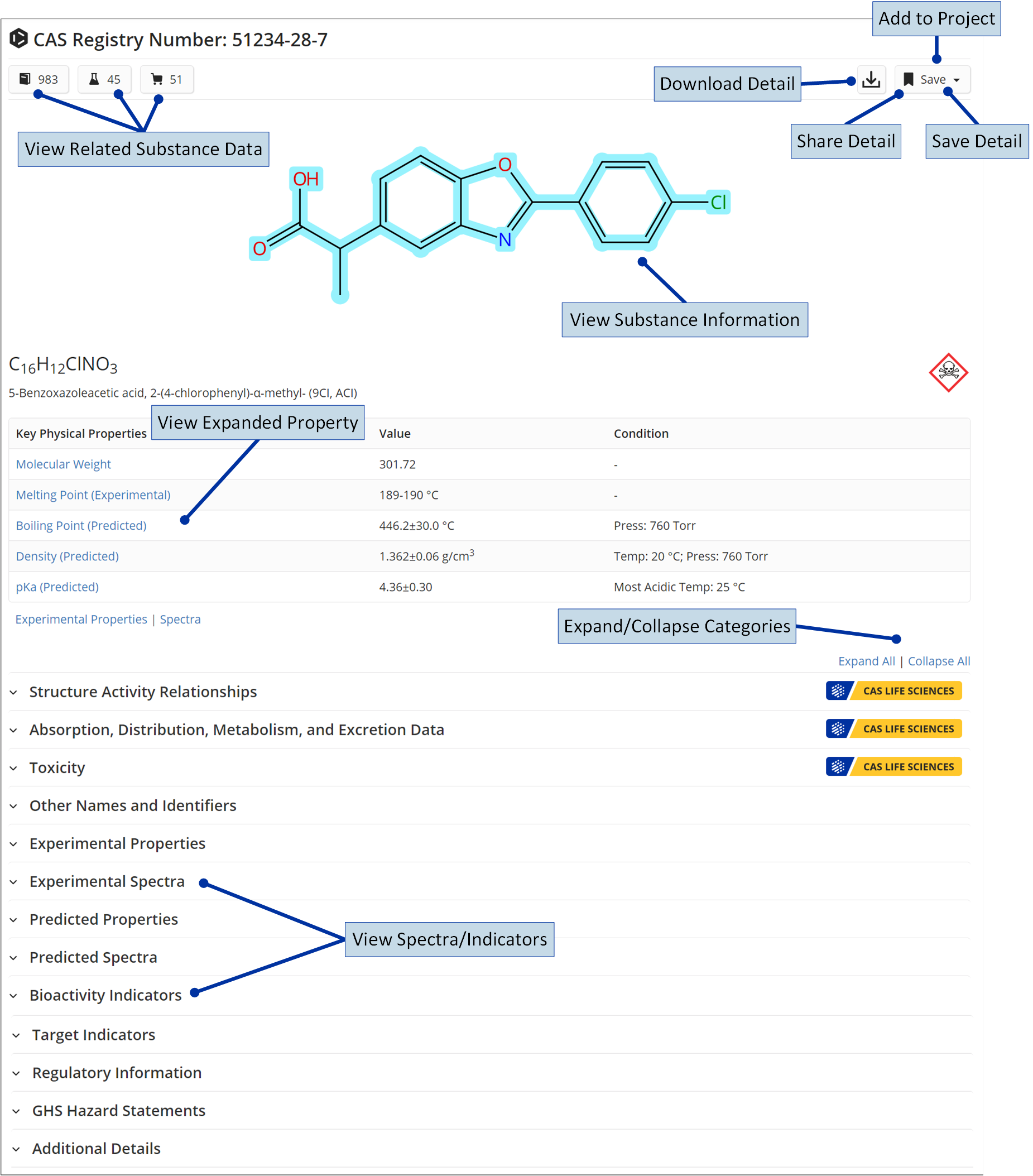Viewport: 1033px width, 1176px height.
Task: Click Expand All categories
Action: (x=866, y=661)
